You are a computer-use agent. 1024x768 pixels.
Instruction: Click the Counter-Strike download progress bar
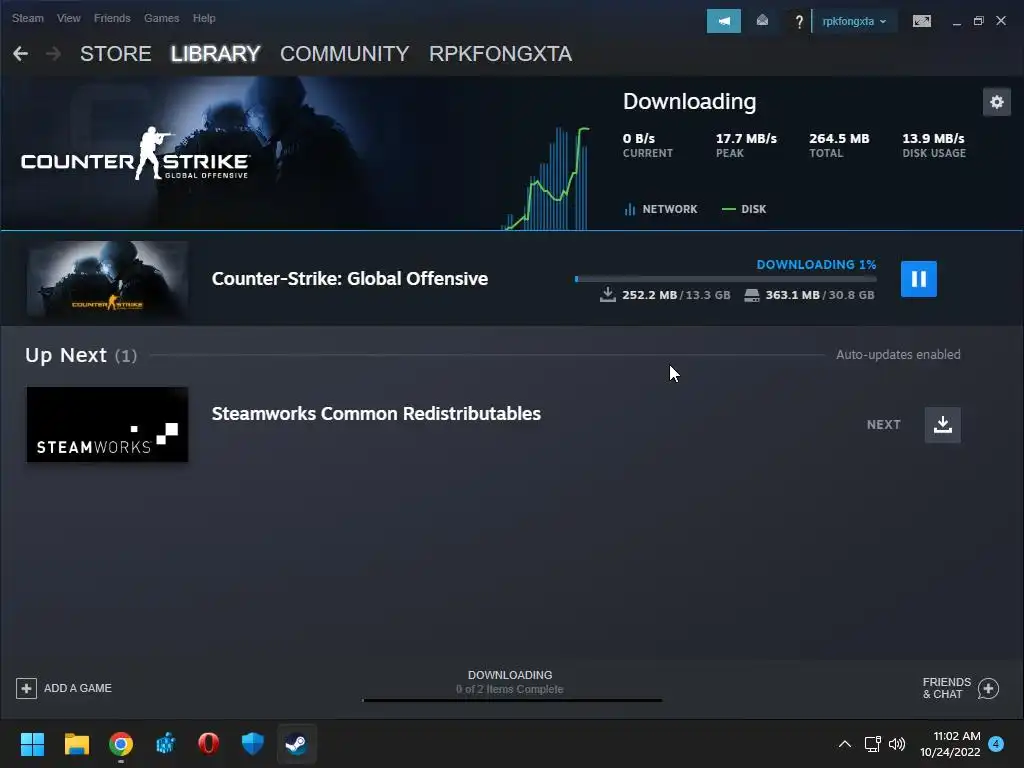726,279
